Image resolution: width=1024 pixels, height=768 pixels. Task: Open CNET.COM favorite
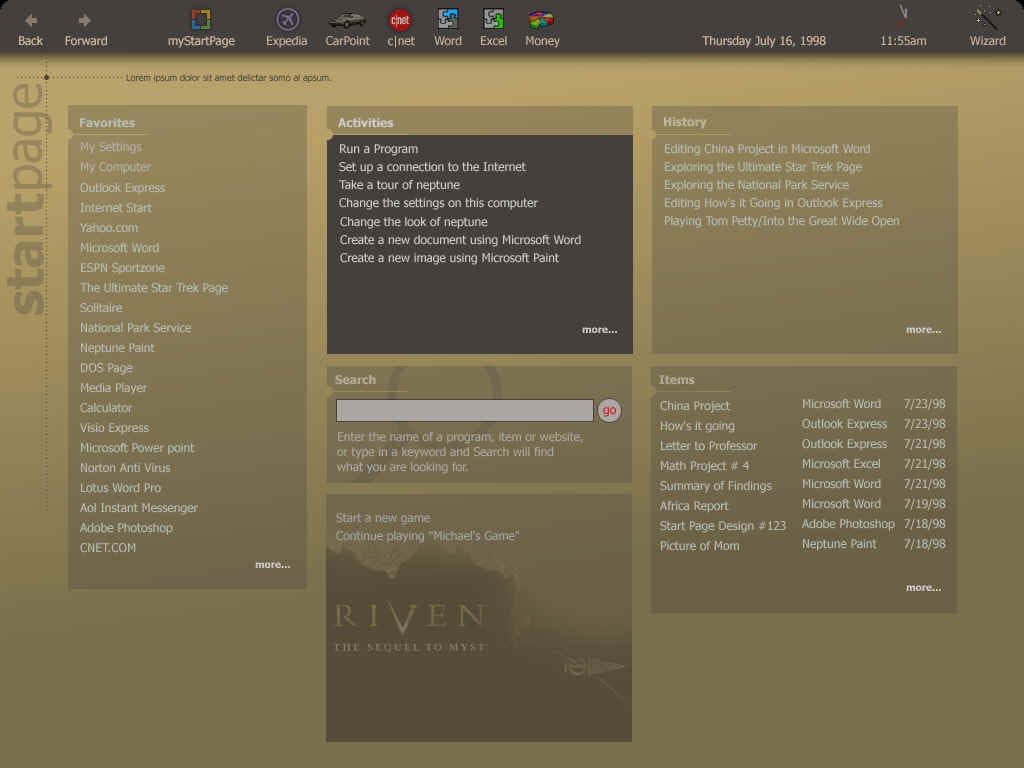click(x=108, y=548)
